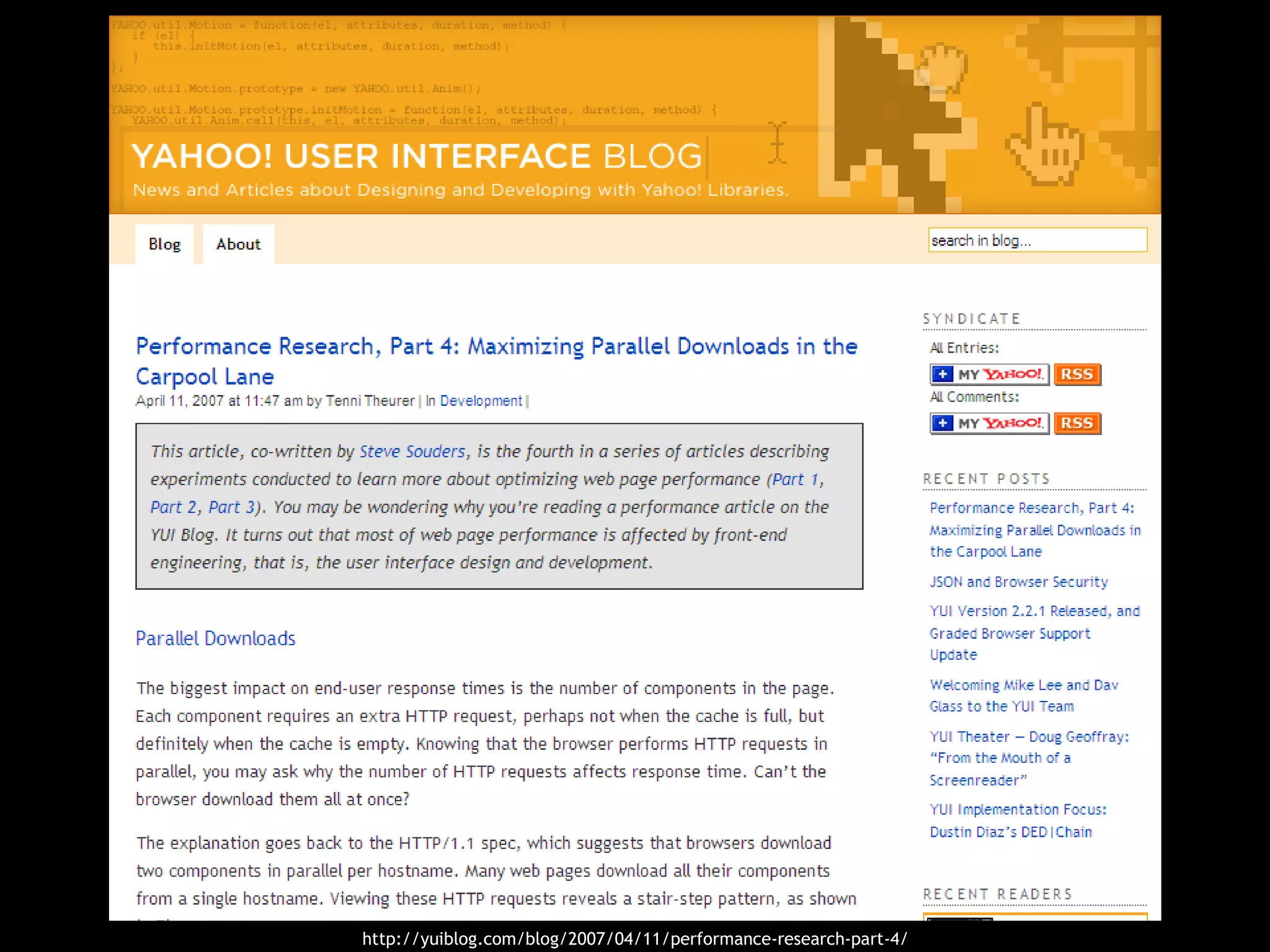Click the All Comments My Yahoo! add button
This screenshot has height=952, width=1270.
click(989, 423)
